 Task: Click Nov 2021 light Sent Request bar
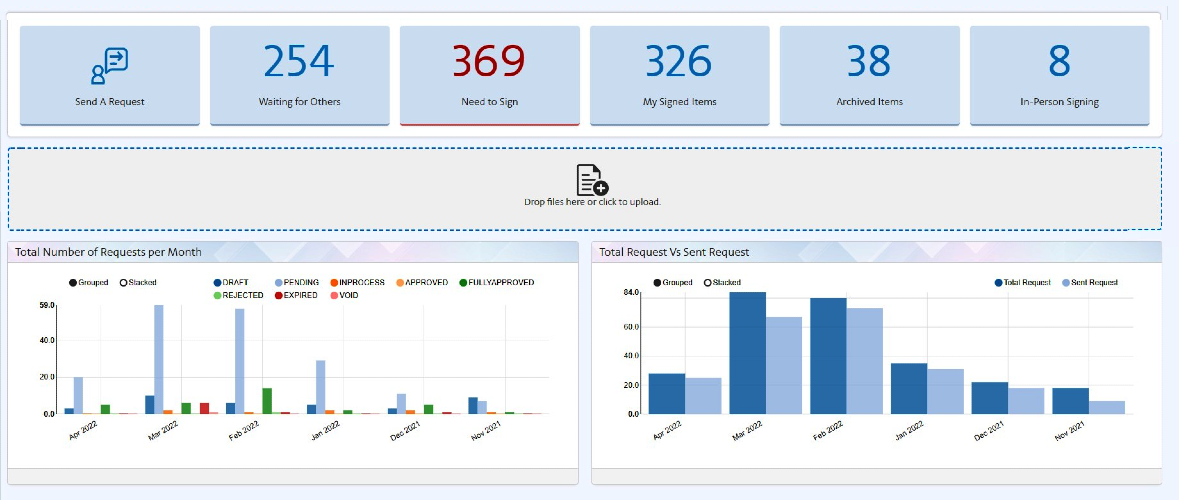pos(1107,408)
